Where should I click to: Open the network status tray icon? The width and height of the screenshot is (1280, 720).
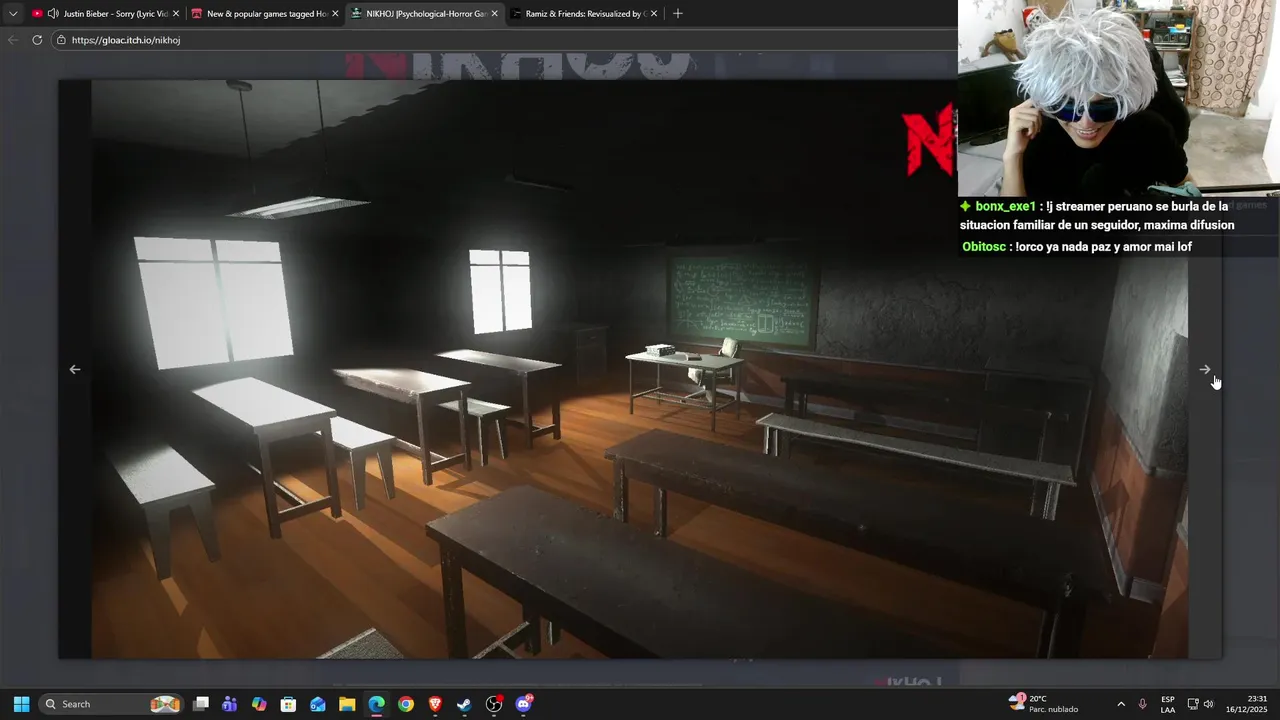pos(1193,704)
